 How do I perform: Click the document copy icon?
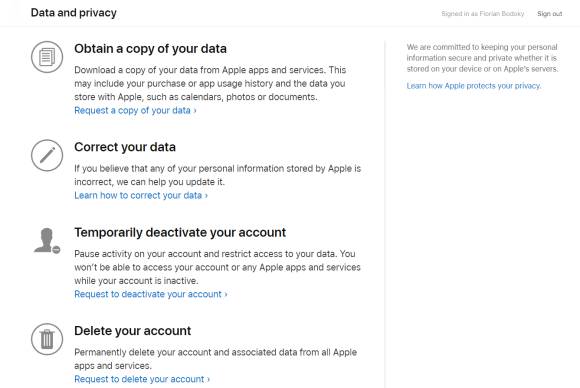click(47, 57)
